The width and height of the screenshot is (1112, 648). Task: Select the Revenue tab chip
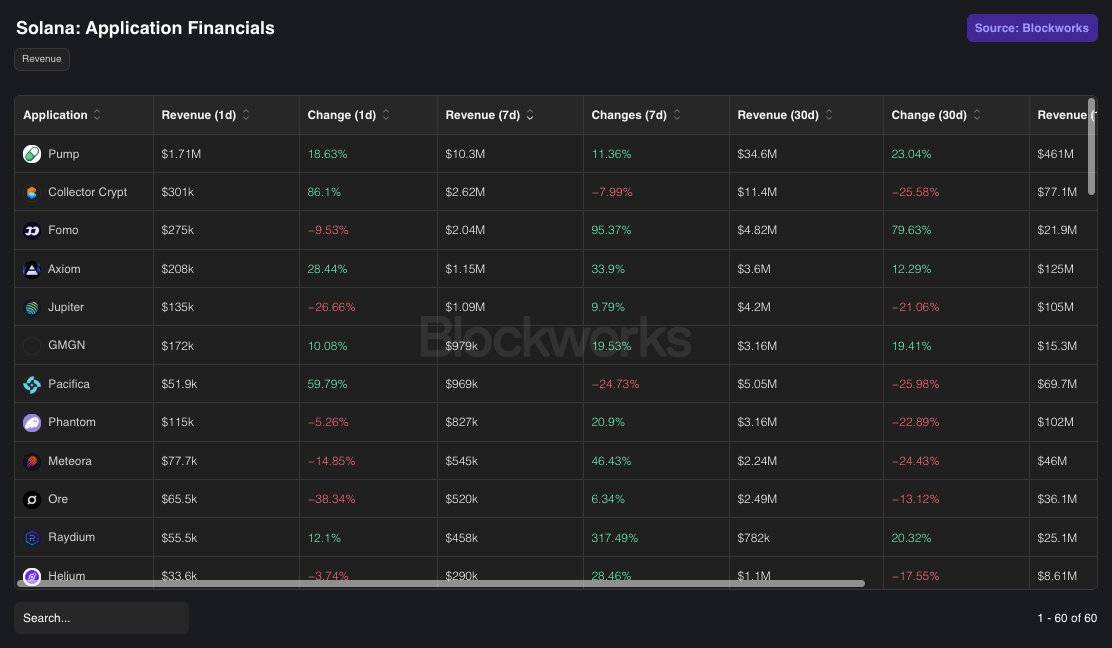coord(42,59)
